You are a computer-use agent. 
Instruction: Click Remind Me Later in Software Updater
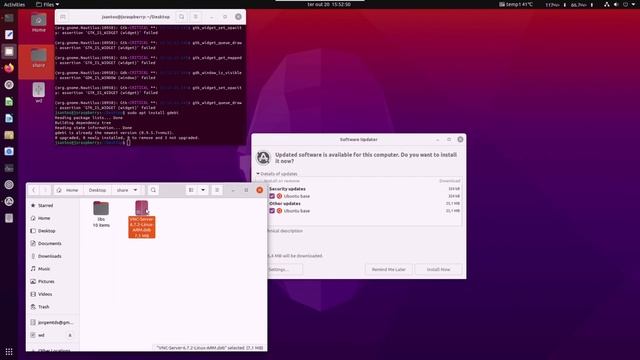[389, 269]
